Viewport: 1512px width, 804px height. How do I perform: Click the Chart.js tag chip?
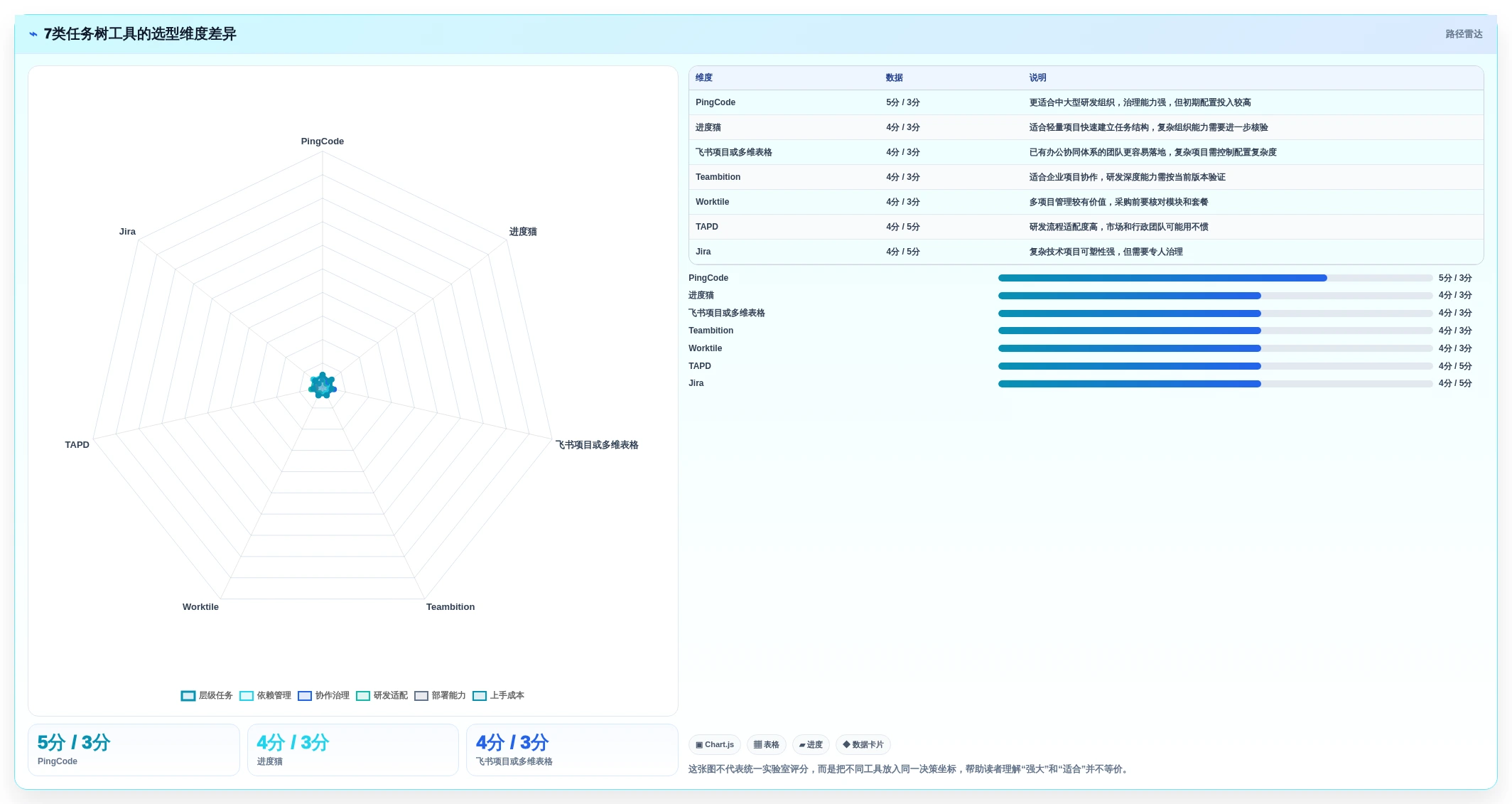pyautogui.click(x=715, y=745)
